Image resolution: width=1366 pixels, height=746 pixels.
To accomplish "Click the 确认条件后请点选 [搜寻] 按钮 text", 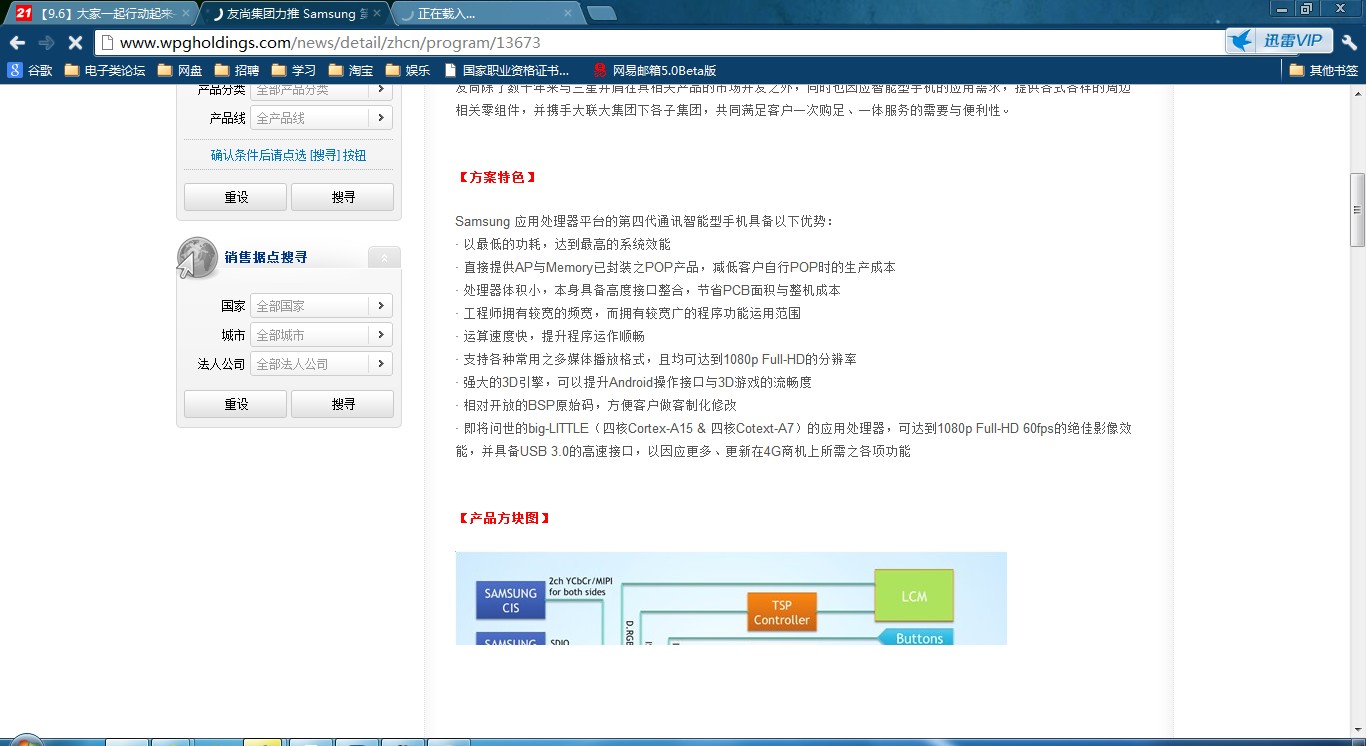I will (x=288, y=155).
